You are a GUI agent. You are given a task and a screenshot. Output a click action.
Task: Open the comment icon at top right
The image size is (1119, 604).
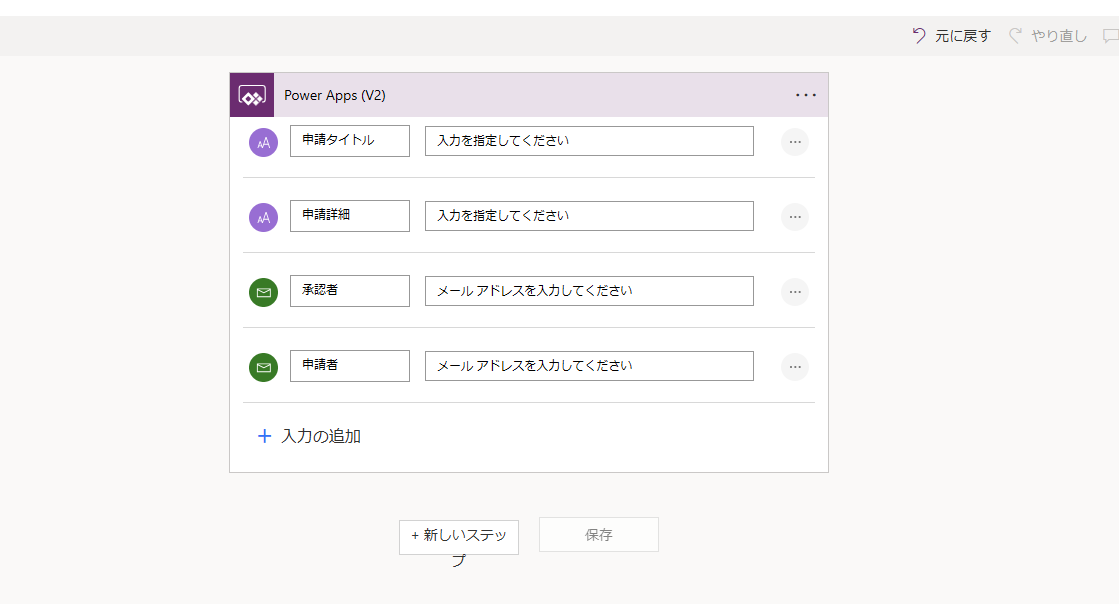pos(1112,35)
